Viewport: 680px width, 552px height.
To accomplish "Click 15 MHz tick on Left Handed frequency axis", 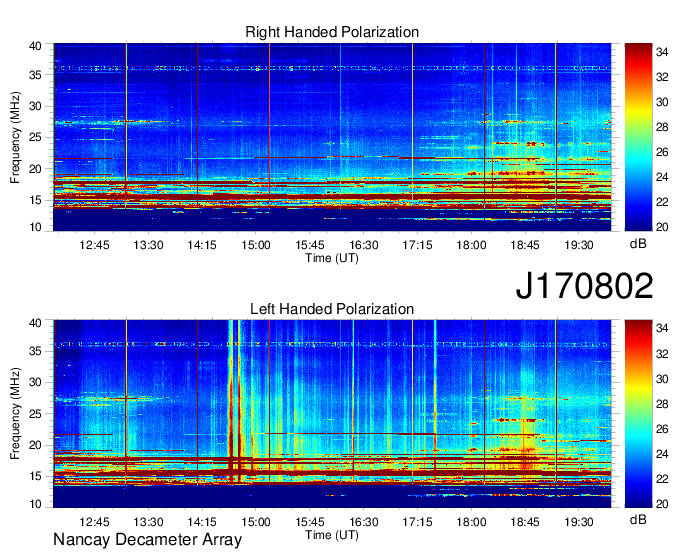I will [x=36, y=477].
